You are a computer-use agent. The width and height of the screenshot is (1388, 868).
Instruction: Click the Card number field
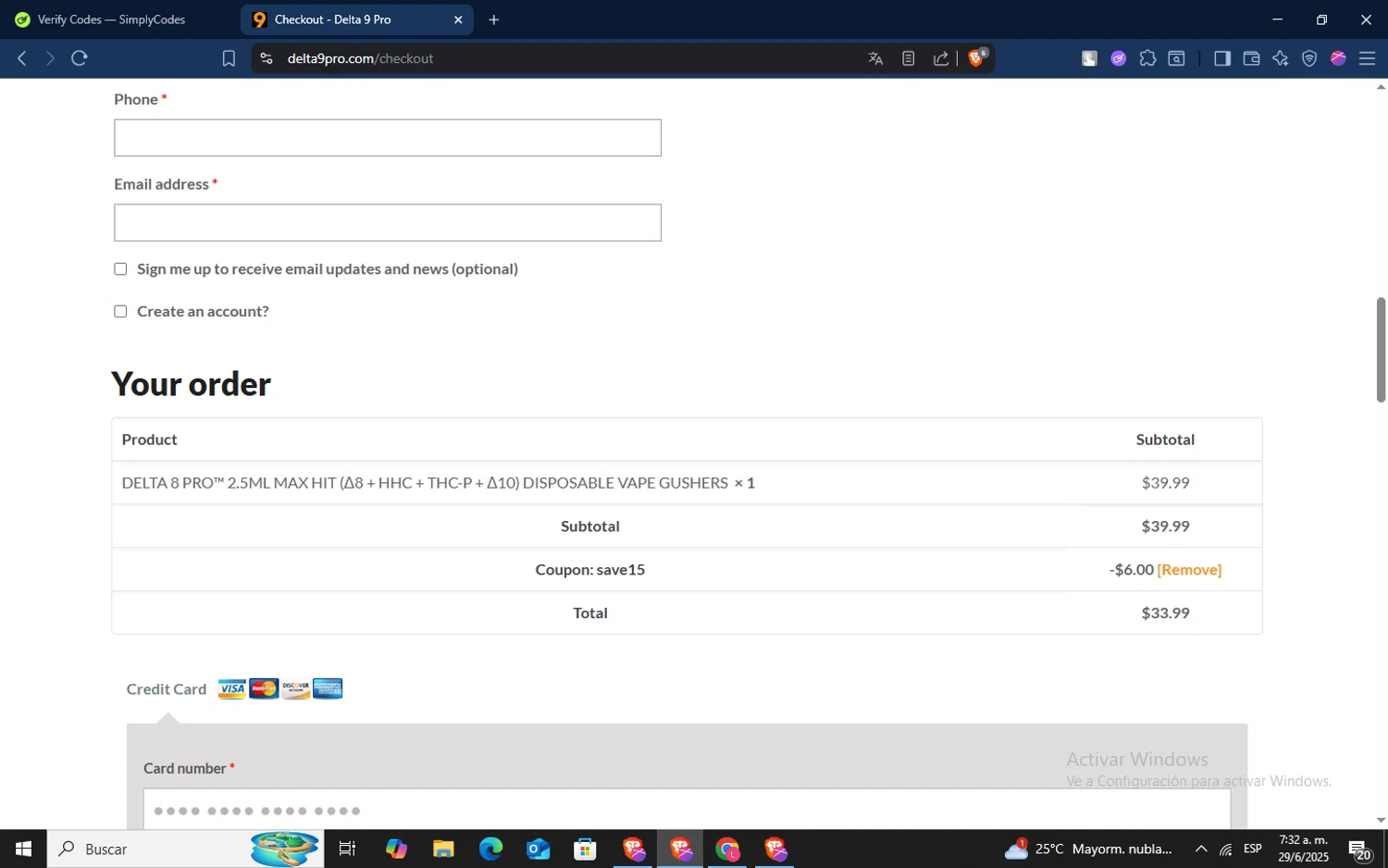coord(687,810)
